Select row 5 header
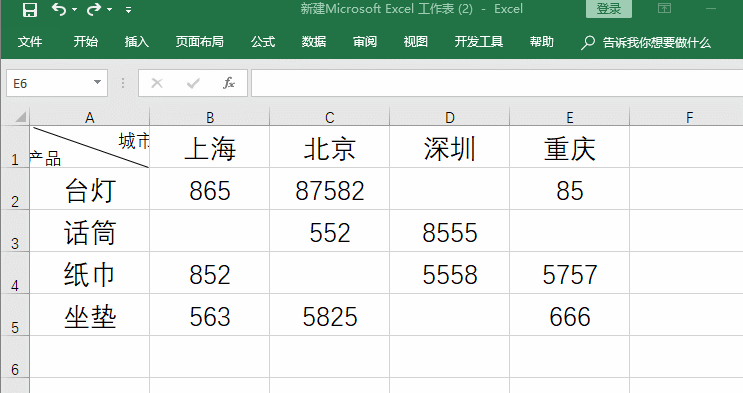Viewport: 743px width, 393px height. 15,315
